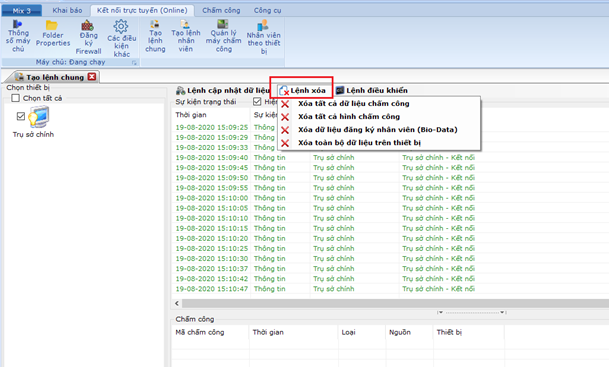Select Tạo lệnh nhân viên button
609x367 pixels.
(x=186, y=36)
